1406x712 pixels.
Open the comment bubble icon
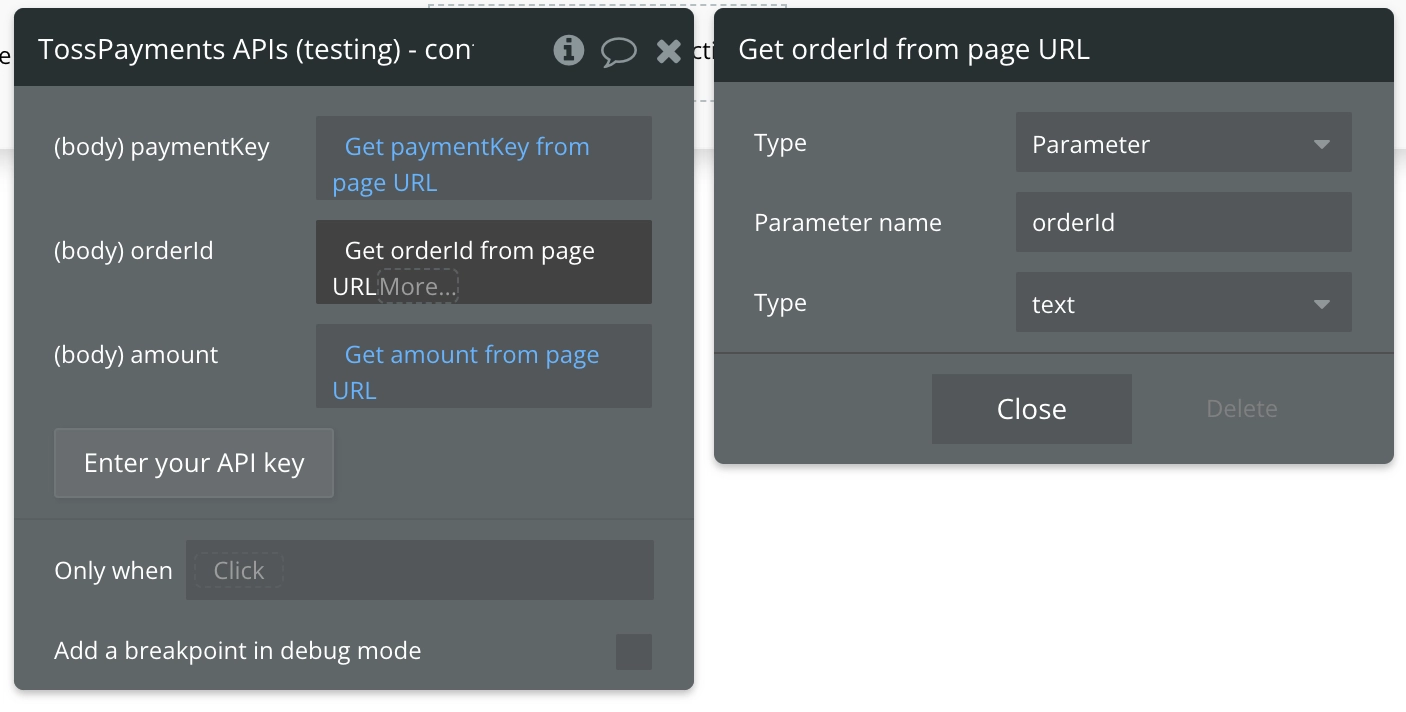click(x=618, y=51)
